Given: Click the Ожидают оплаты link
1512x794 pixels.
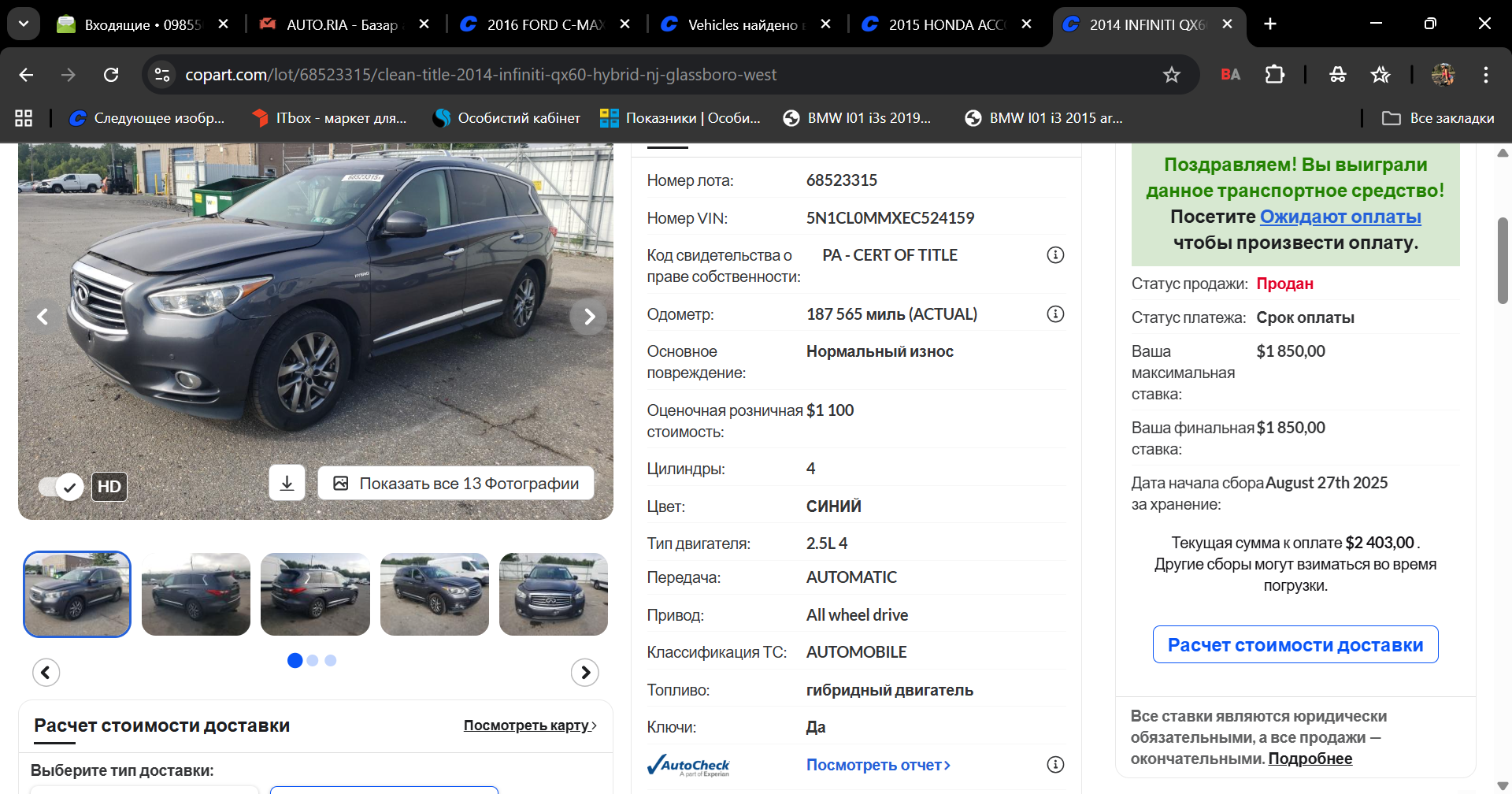Looking at the screenshot, I should (x=1340, y=217).
